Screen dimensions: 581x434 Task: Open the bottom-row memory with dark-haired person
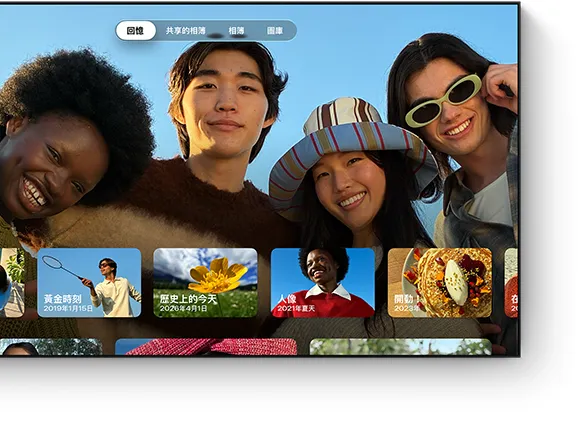[x=51, y=347]
